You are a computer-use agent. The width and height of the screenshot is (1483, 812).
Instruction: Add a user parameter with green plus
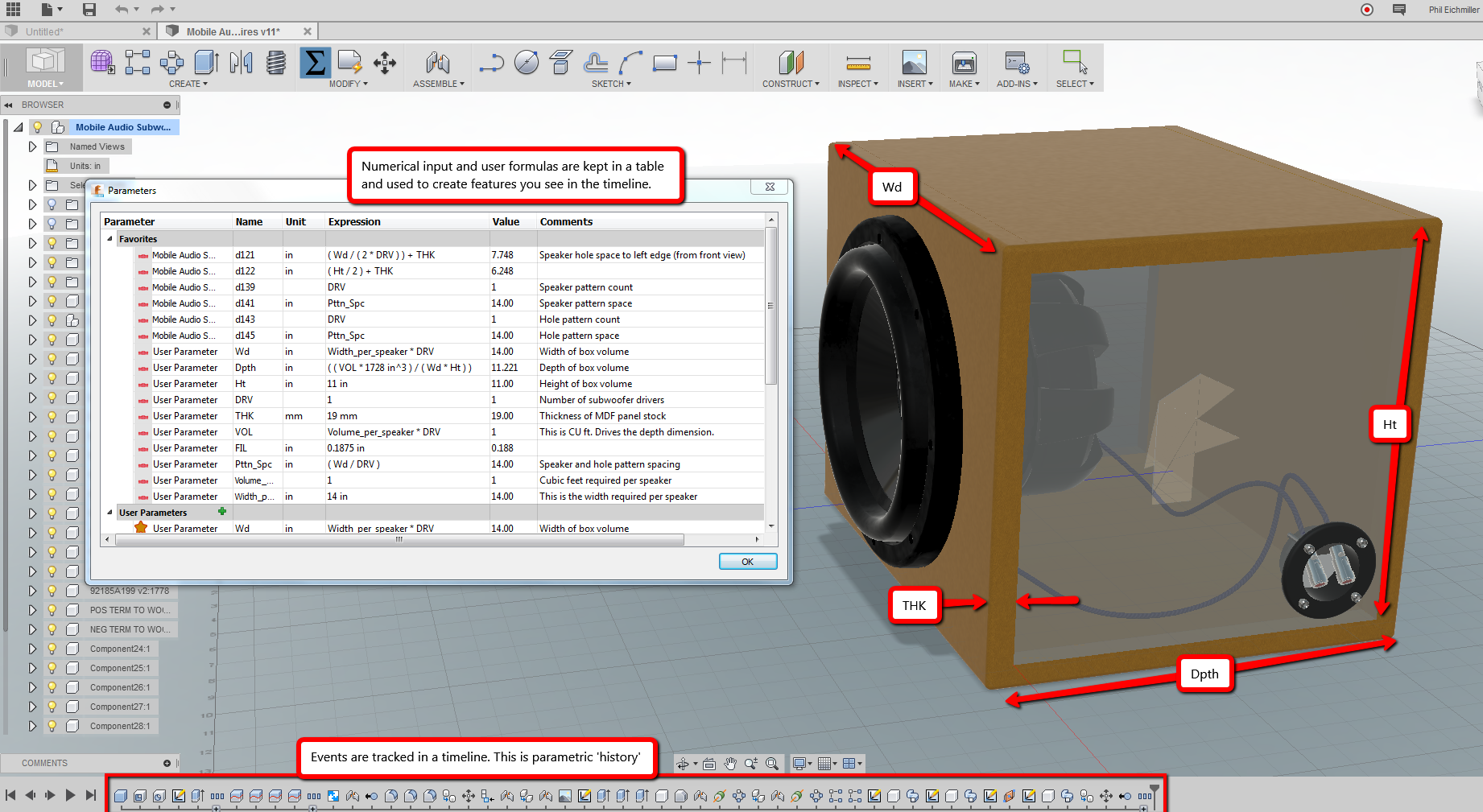click(222, 512)
